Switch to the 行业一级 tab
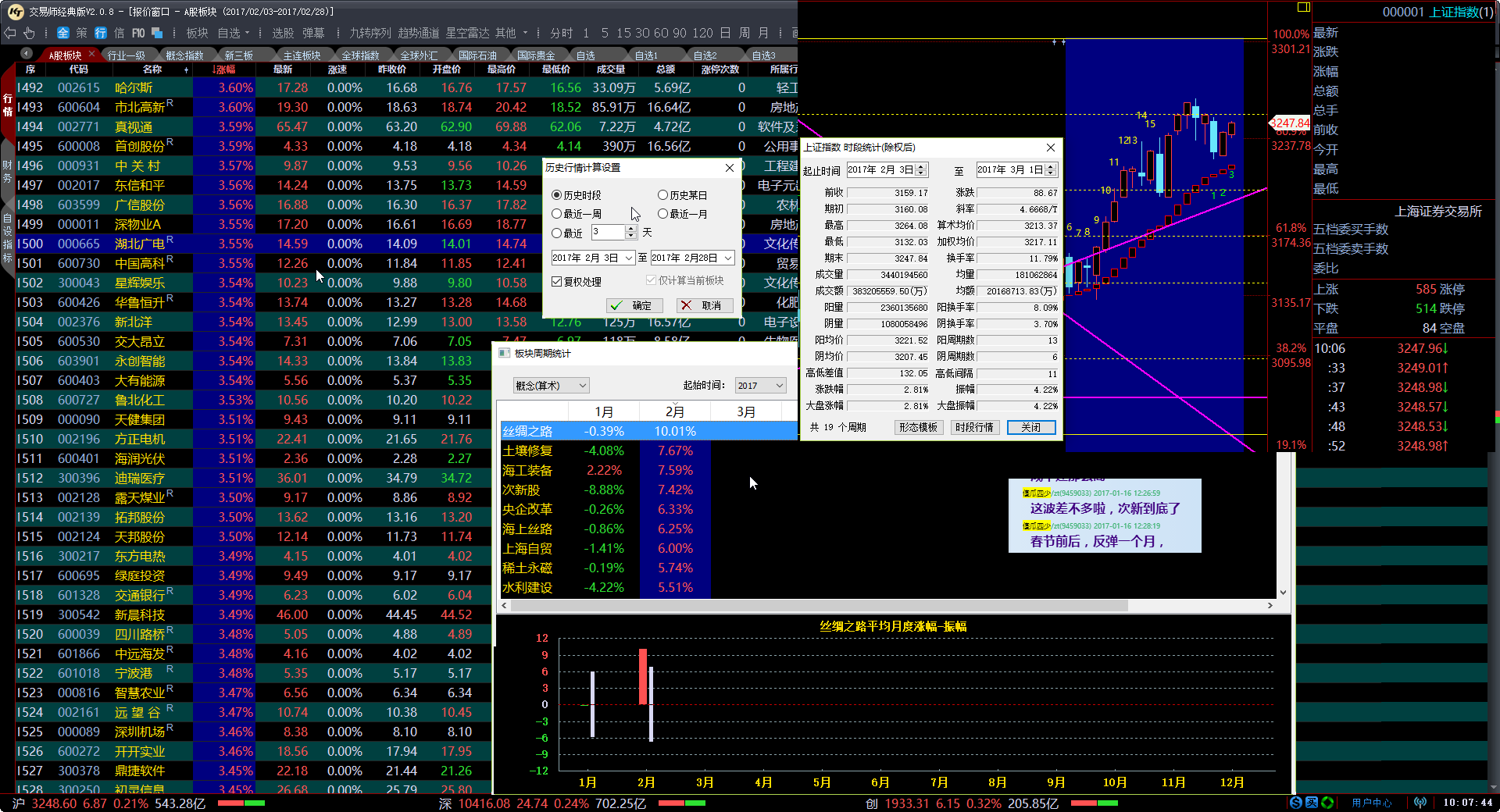Viewport: 1500px width, 812px height. click(x=127, y=55)
